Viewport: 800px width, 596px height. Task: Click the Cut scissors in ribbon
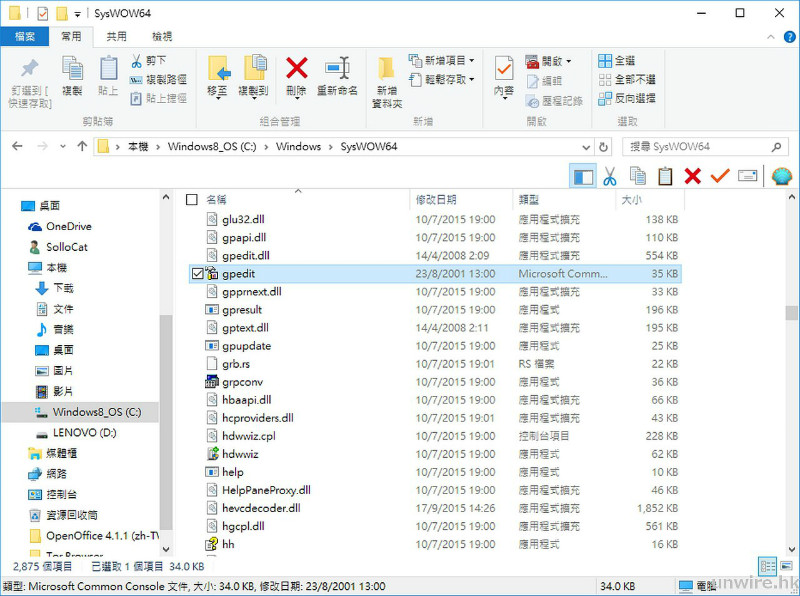click(137, 61)
